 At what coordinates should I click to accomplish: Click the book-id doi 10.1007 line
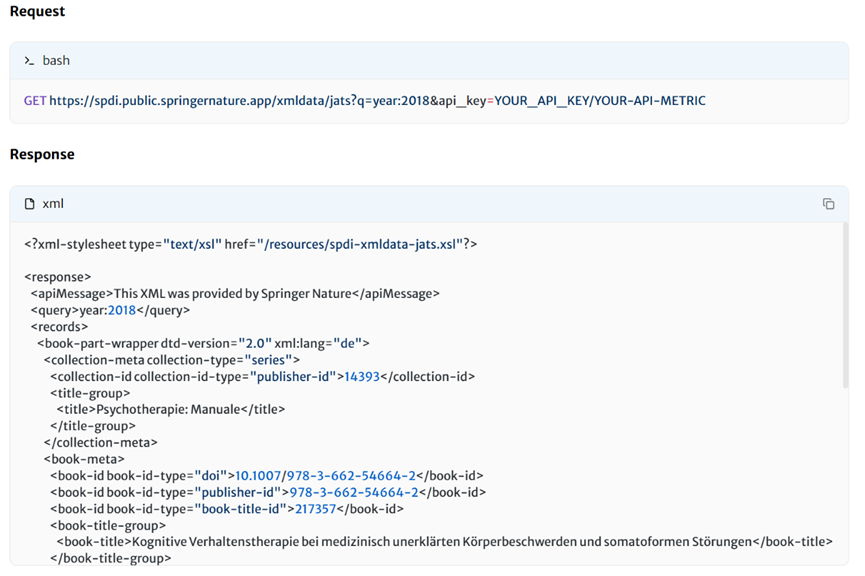[x=266, y=476]
